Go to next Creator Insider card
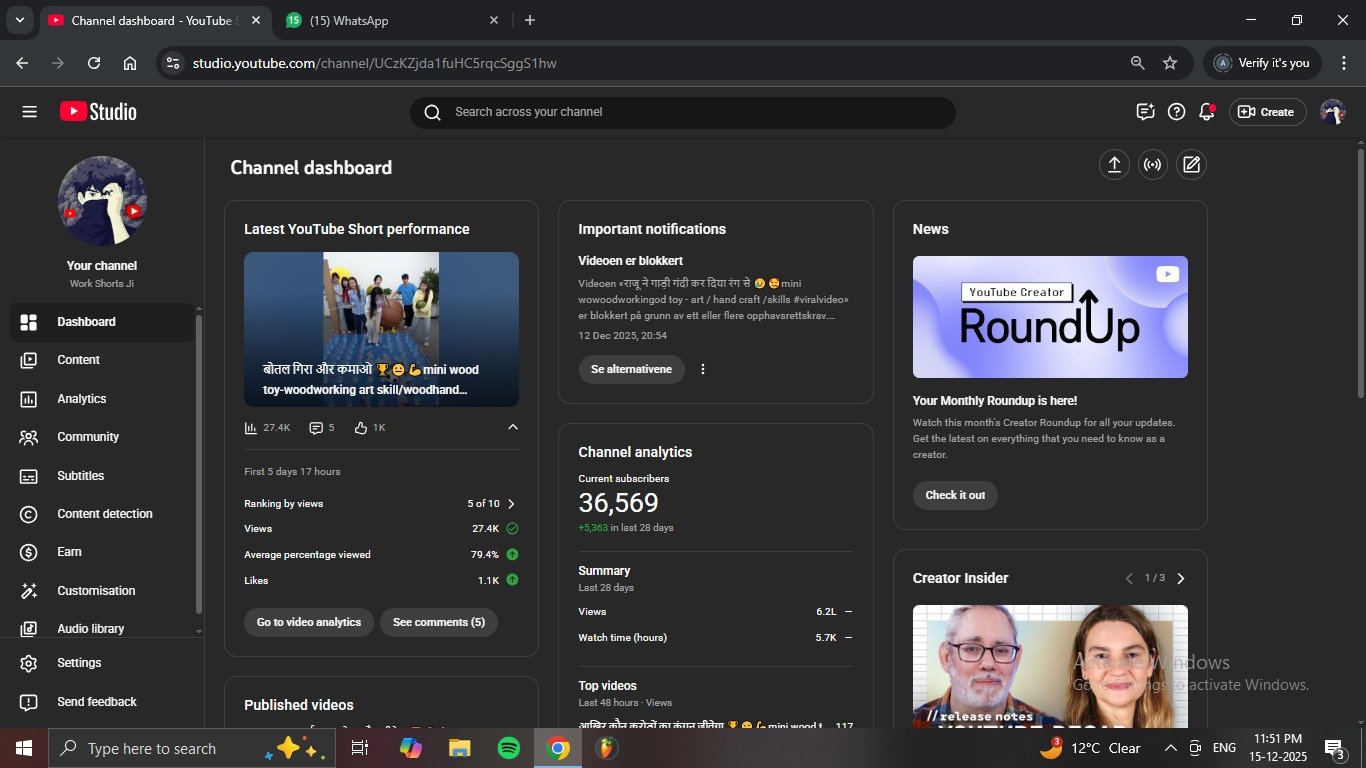Screen dimensions: 1366x768 [x=1181, y=578]
